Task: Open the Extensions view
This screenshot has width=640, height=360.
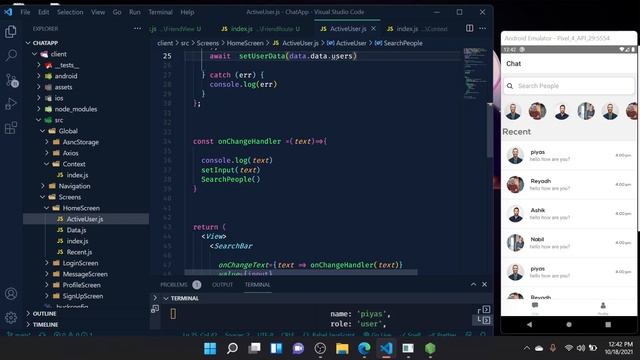Action: tap(11, 128)
